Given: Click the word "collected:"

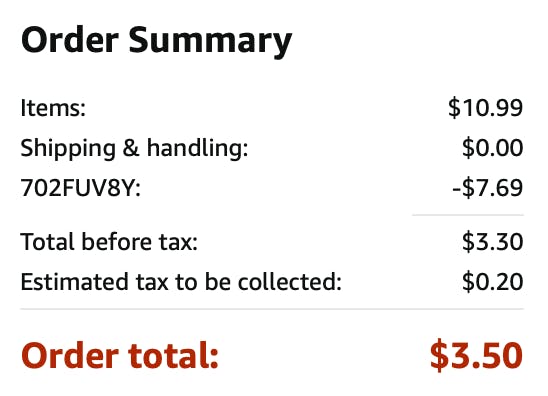Looking at the screenshot, I should [x=290, y=282].
